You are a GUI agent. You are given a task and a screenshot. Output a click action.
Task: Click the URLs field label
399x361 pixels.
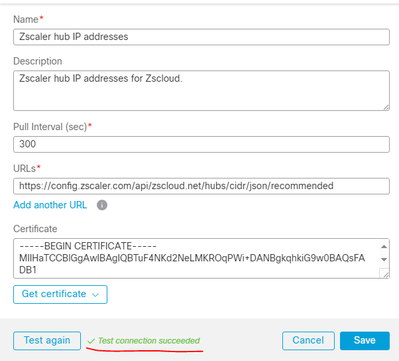coord(25,169)
